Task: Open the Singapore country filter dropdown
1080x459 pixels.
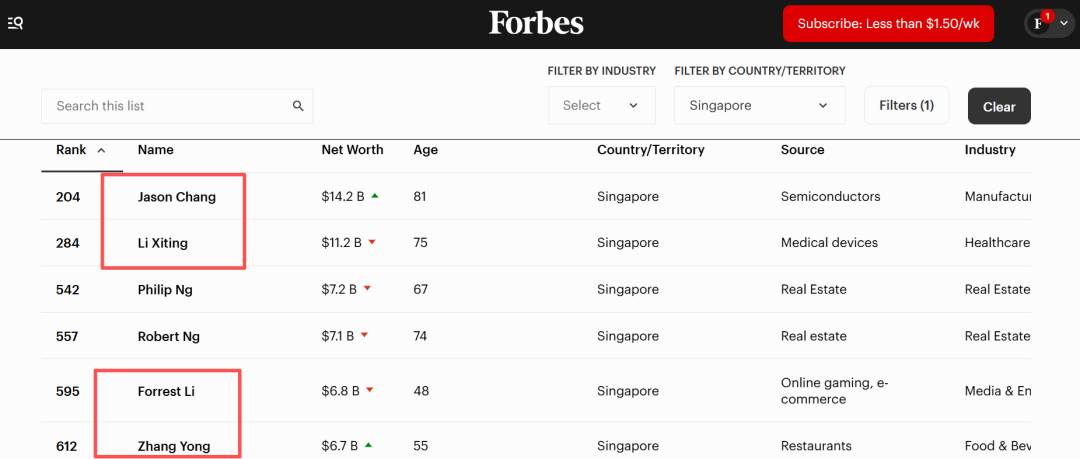Action: tap(759, 105)
